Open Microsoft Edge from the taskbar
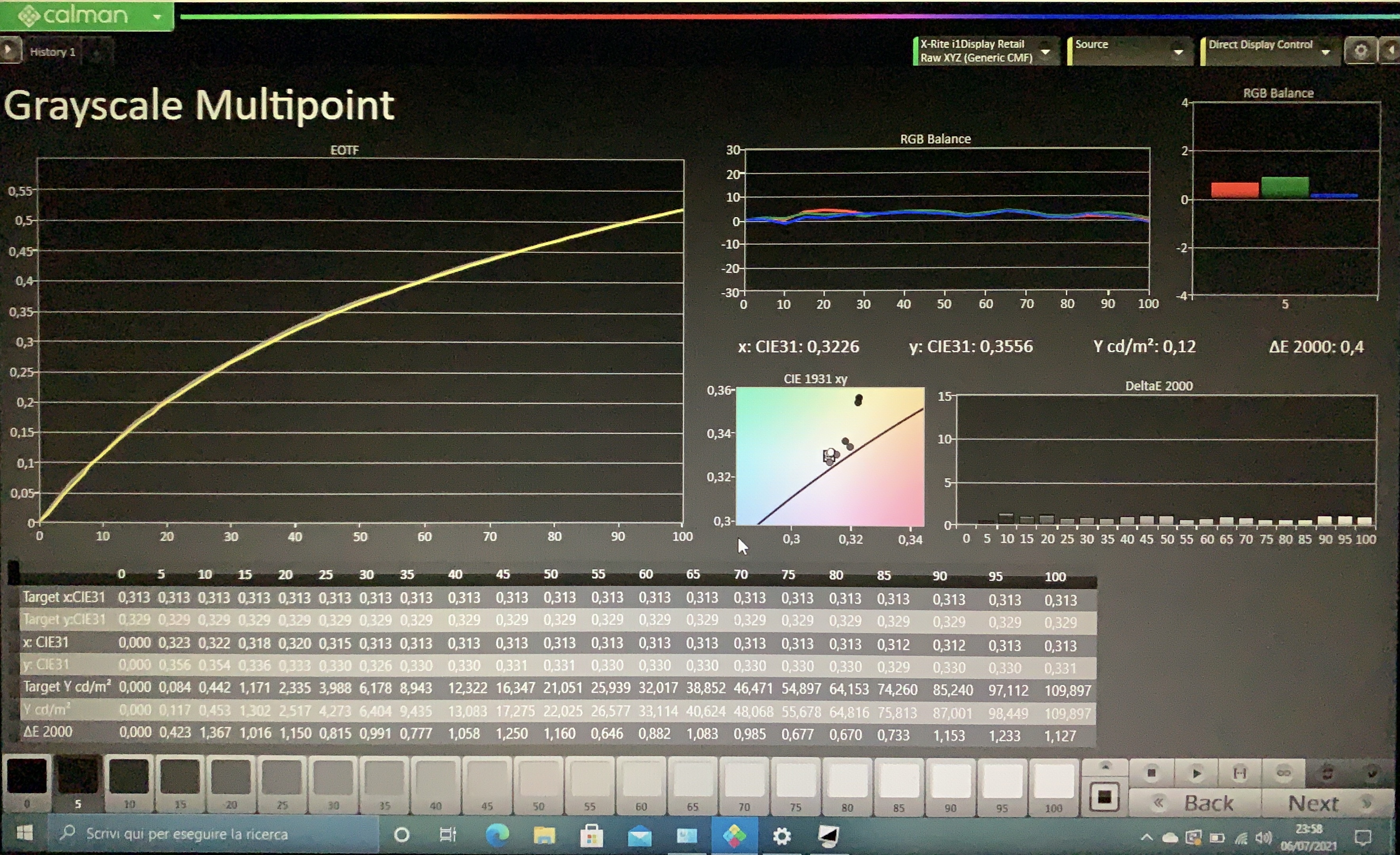 (x=497, y=835)
